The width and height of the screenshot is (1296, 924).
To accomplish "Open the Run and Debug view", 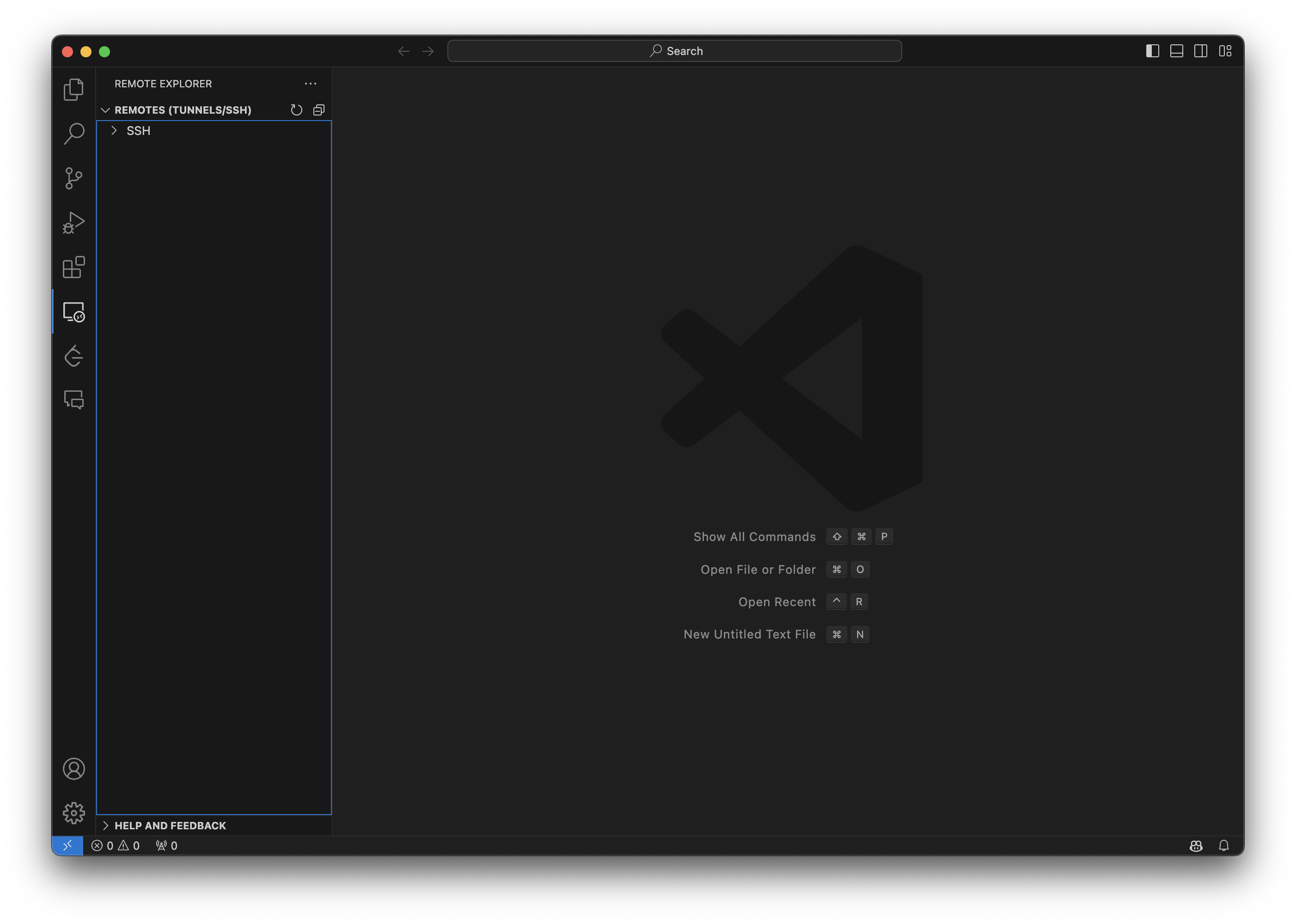I will point(73,223).
